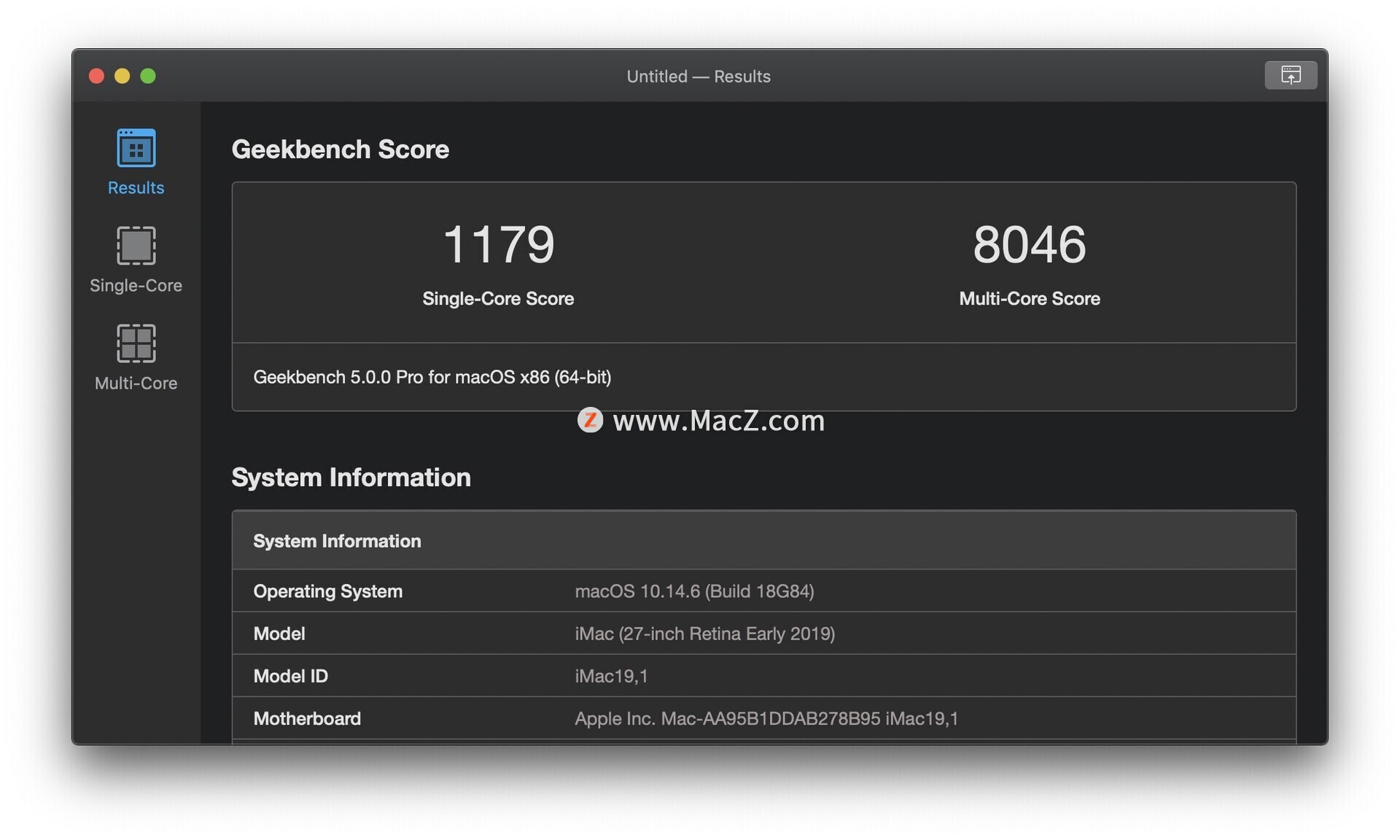The width and height of the screenshot is (1400, 840).
Task: Click the upload results toolbar button
Action: [1290, 75]
